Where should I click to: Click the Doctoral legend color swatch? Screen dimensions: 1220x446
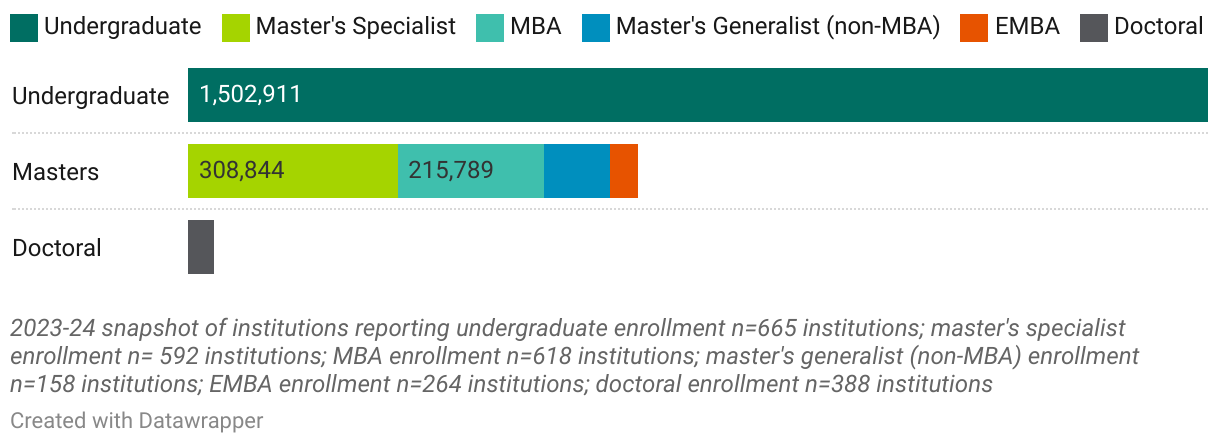click(x=1094, y=27)
